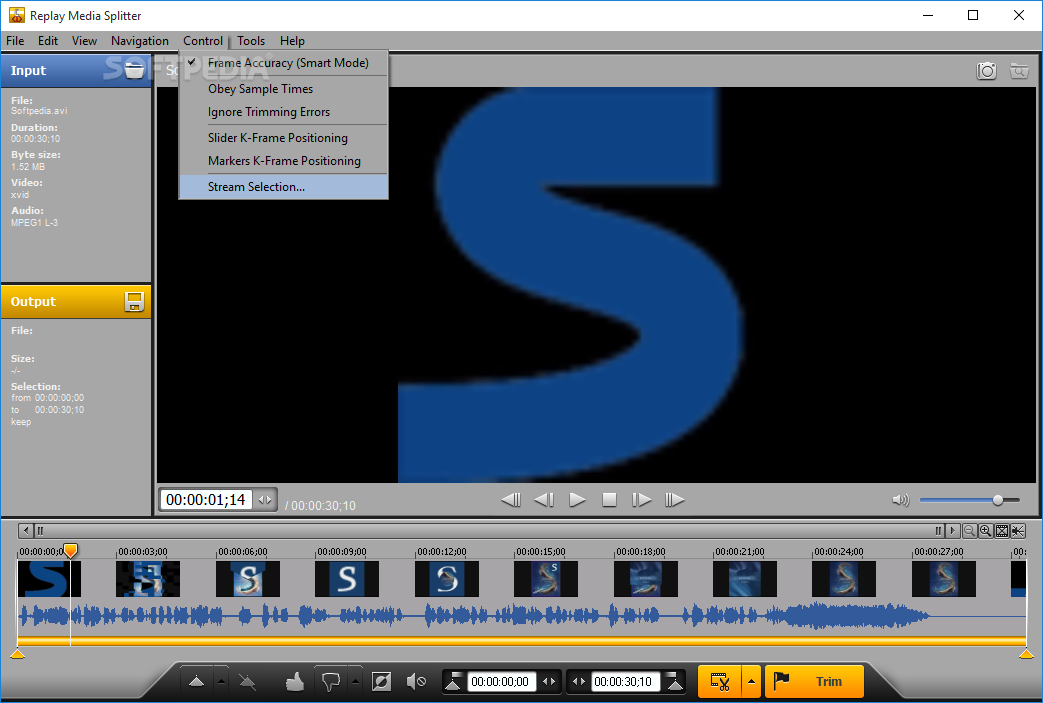The height and width of the screenshot is (703, 1043).
Task: Click the Output panel header
Action: click(x=76, y=302)
